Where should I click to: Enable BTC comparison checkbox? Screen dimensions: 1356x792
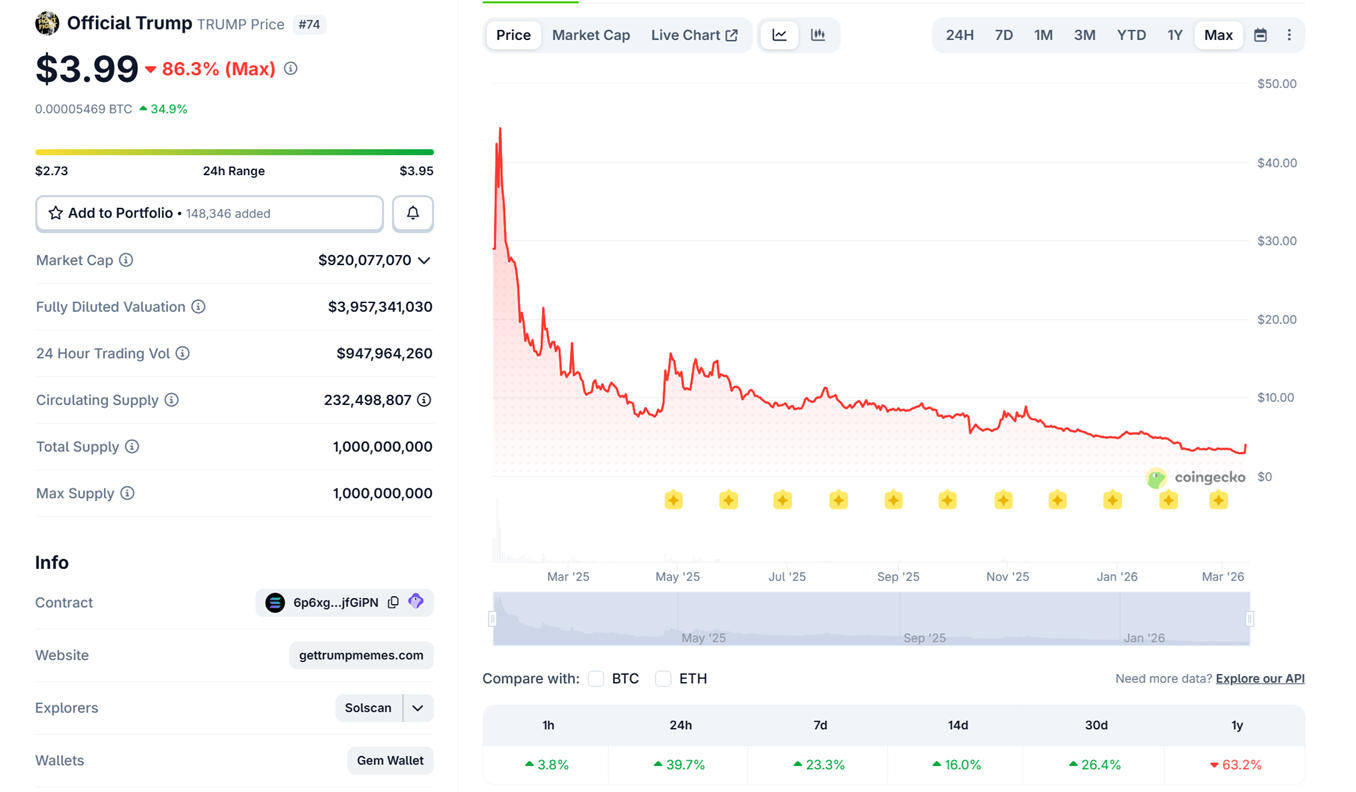pos(596,679)
